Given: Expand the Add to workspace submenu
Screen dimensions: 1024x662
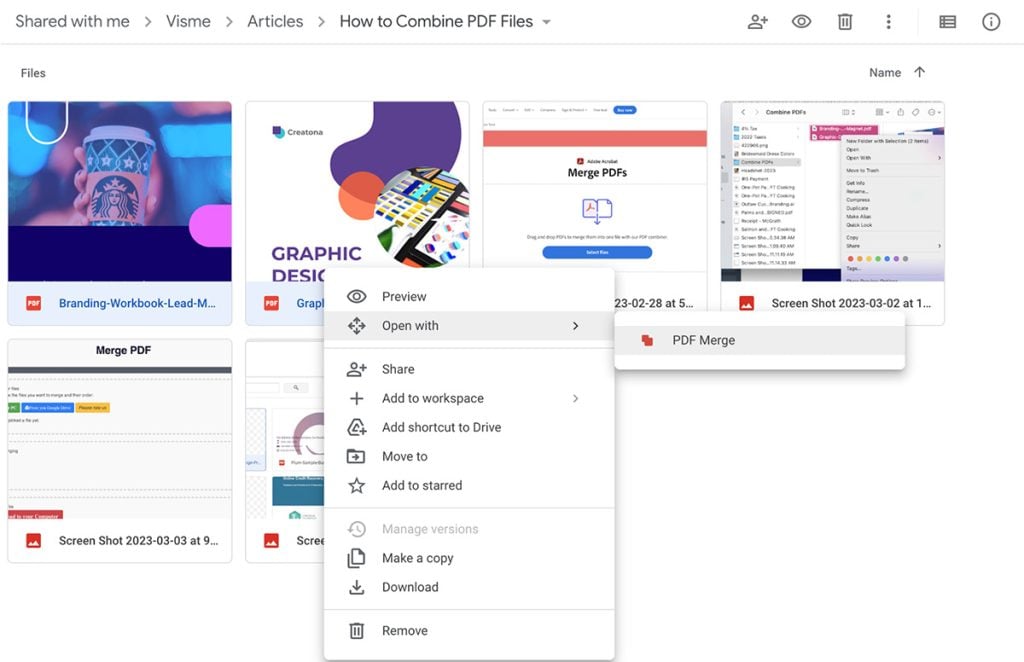Looking at the screenshot, I should click(x=577, y=398).
